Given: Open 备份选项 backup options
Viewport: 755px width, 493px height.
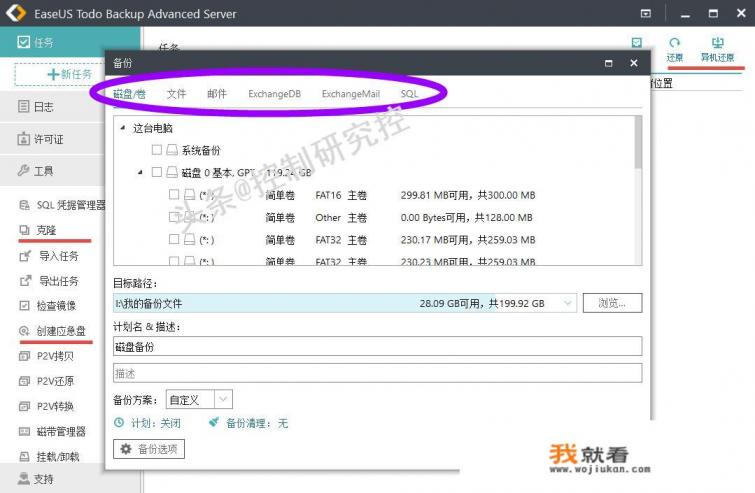Looking at the screenshot, I should point(149,449).
